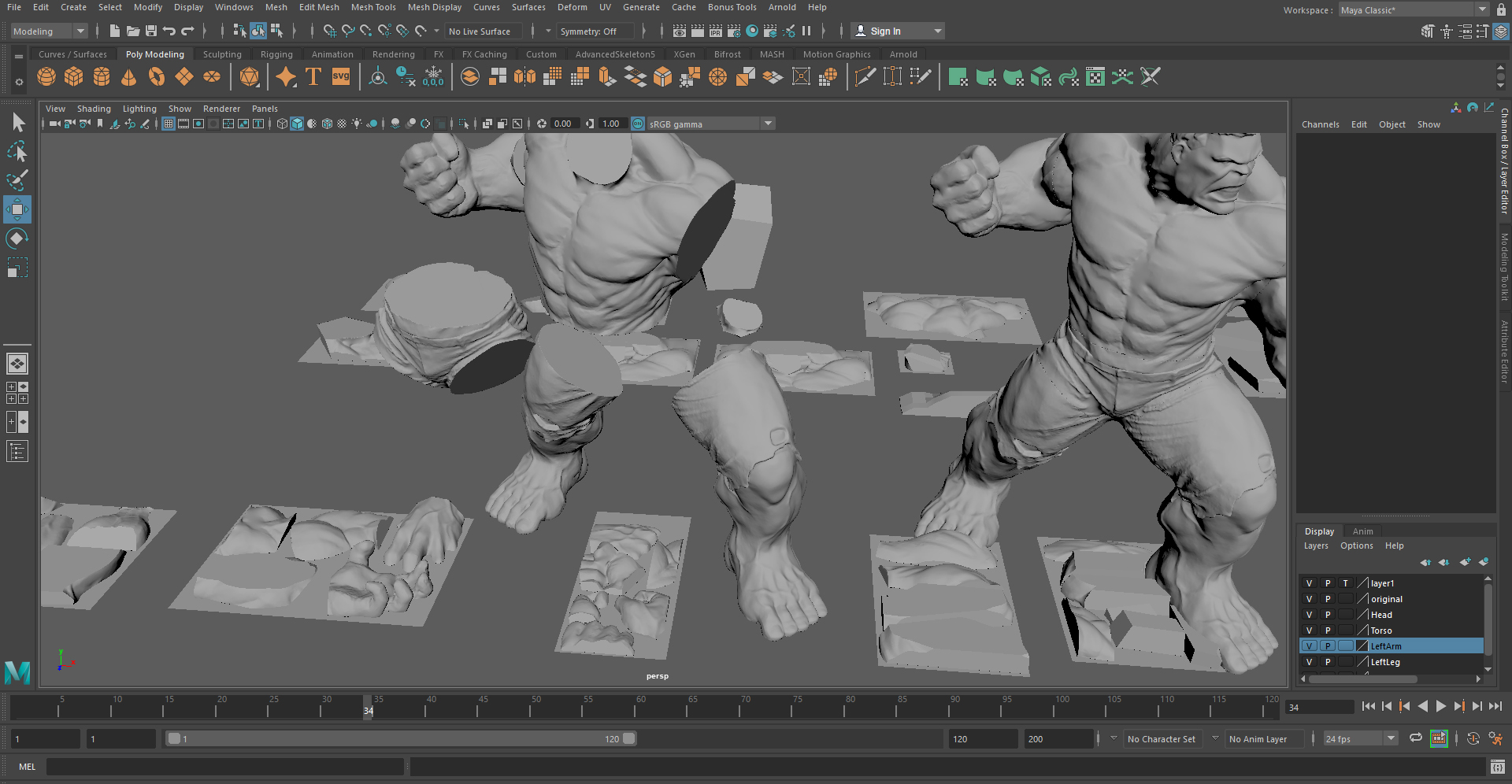Click the No Live Surface field
Screen dimensions: 1512x784
coord(484,31)
